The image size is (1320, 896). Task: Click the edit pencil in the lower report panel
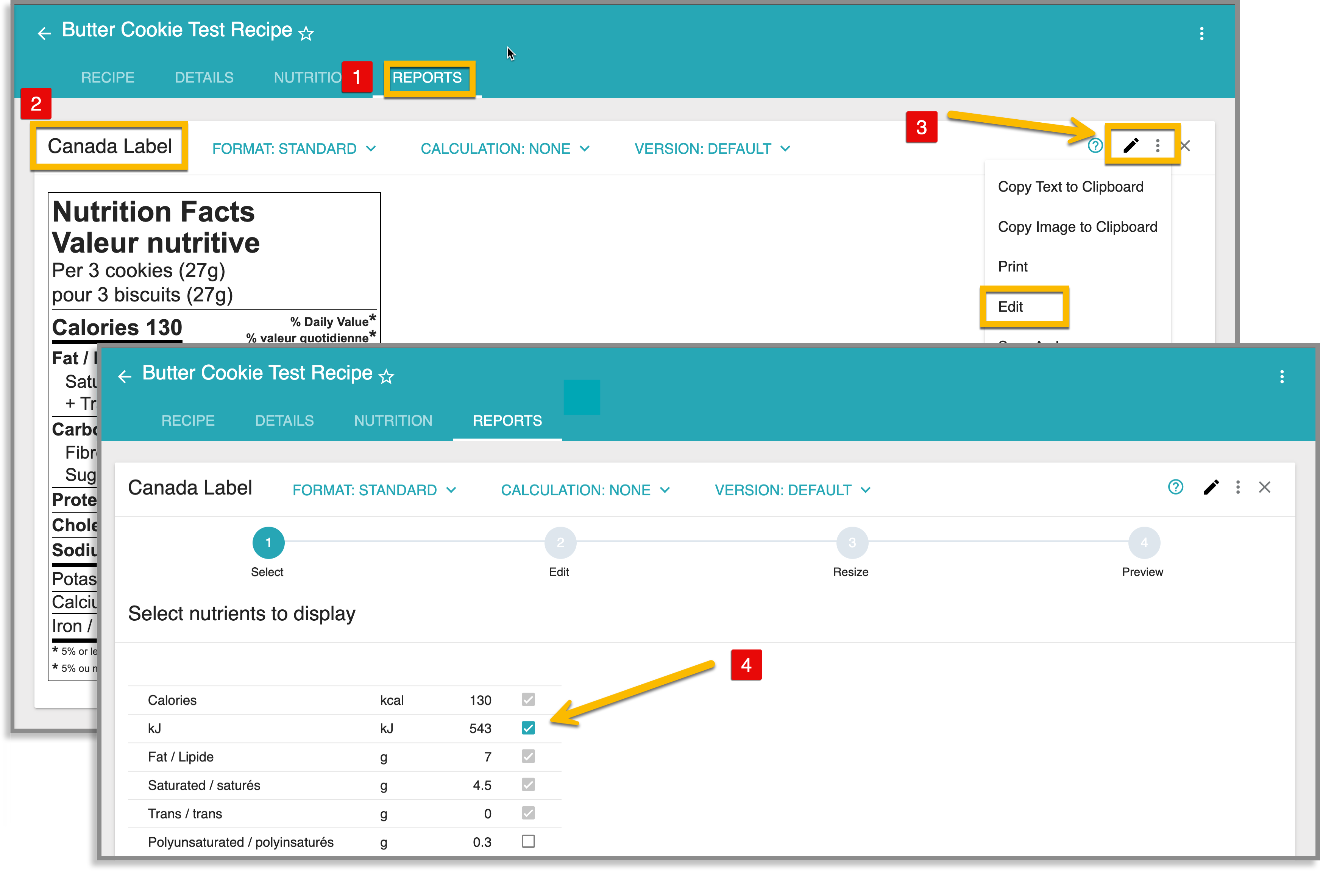(x=1212, y=487)
